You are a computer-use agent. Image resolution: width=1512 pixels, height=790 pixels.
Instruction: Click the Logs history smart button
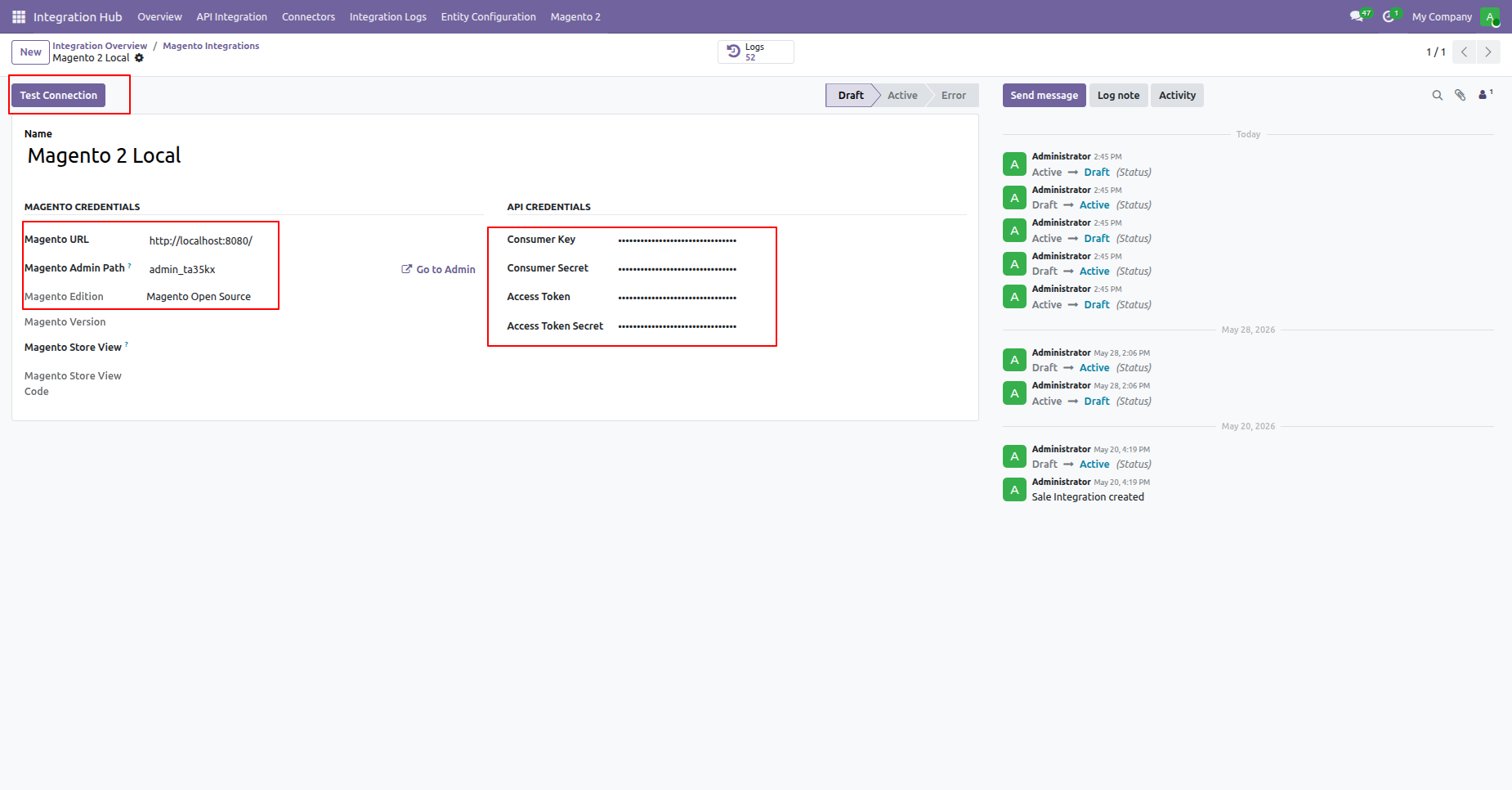pos(755,52)
